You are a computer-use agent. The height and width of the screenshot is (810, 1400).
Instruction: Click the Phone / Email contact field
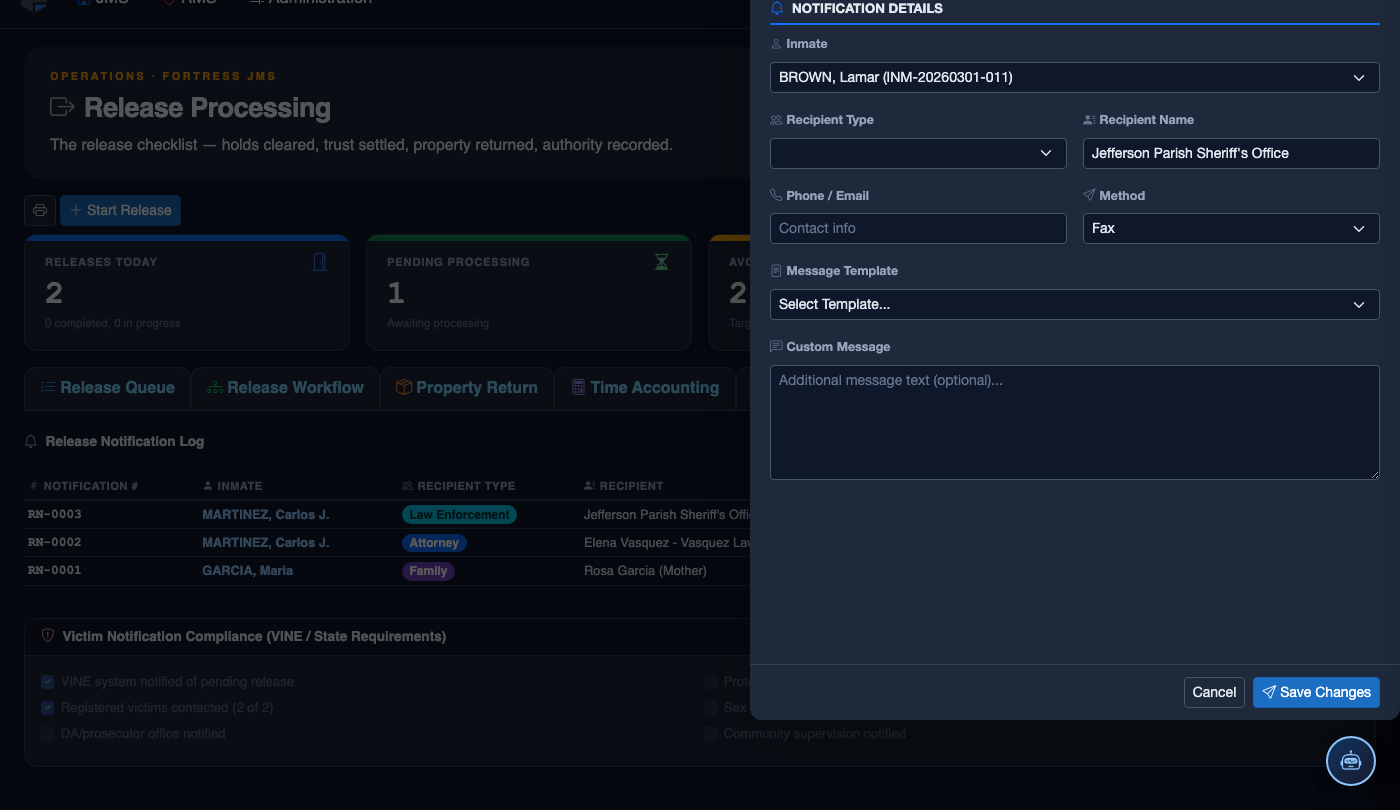pyautogui.click(x=918, y=228)
